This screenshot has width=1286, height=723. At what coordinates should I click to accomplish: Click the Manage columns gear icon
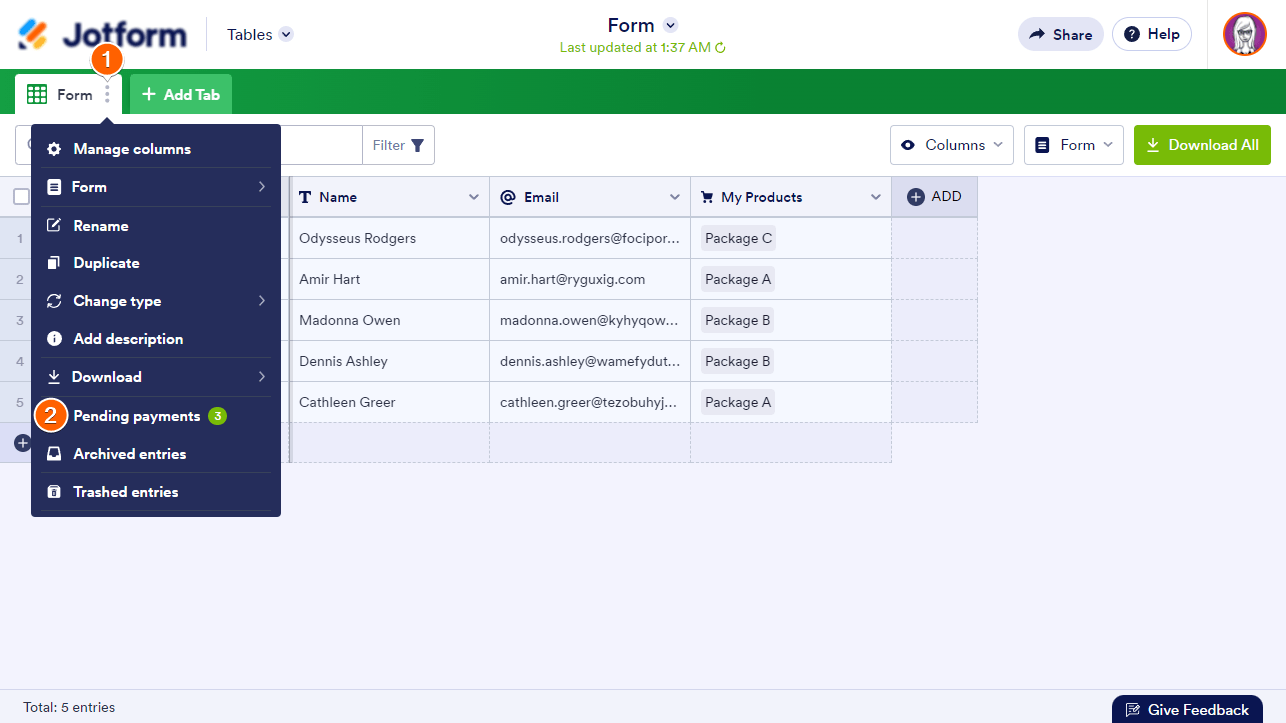click(54, 149)
